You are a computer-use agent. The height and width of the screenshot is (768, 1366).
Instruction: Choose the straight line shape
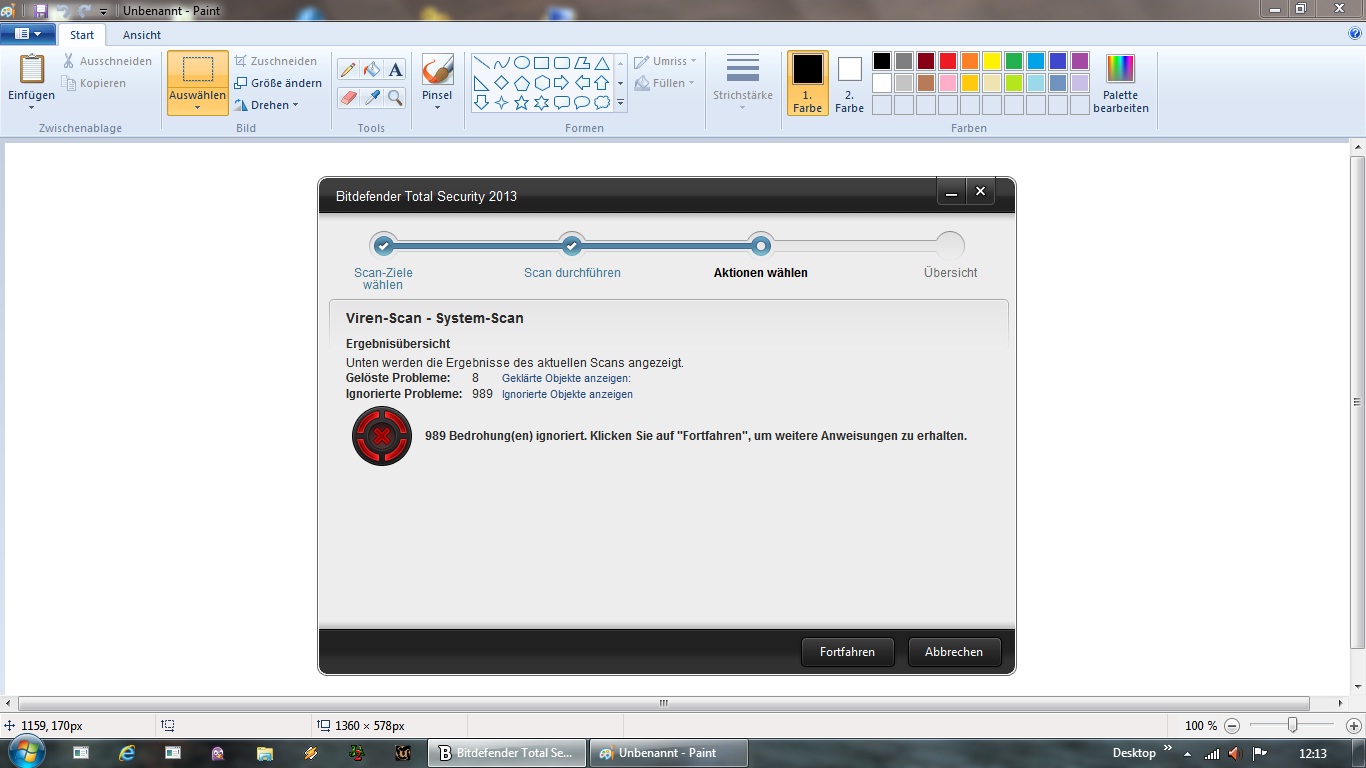pos(481,63)
